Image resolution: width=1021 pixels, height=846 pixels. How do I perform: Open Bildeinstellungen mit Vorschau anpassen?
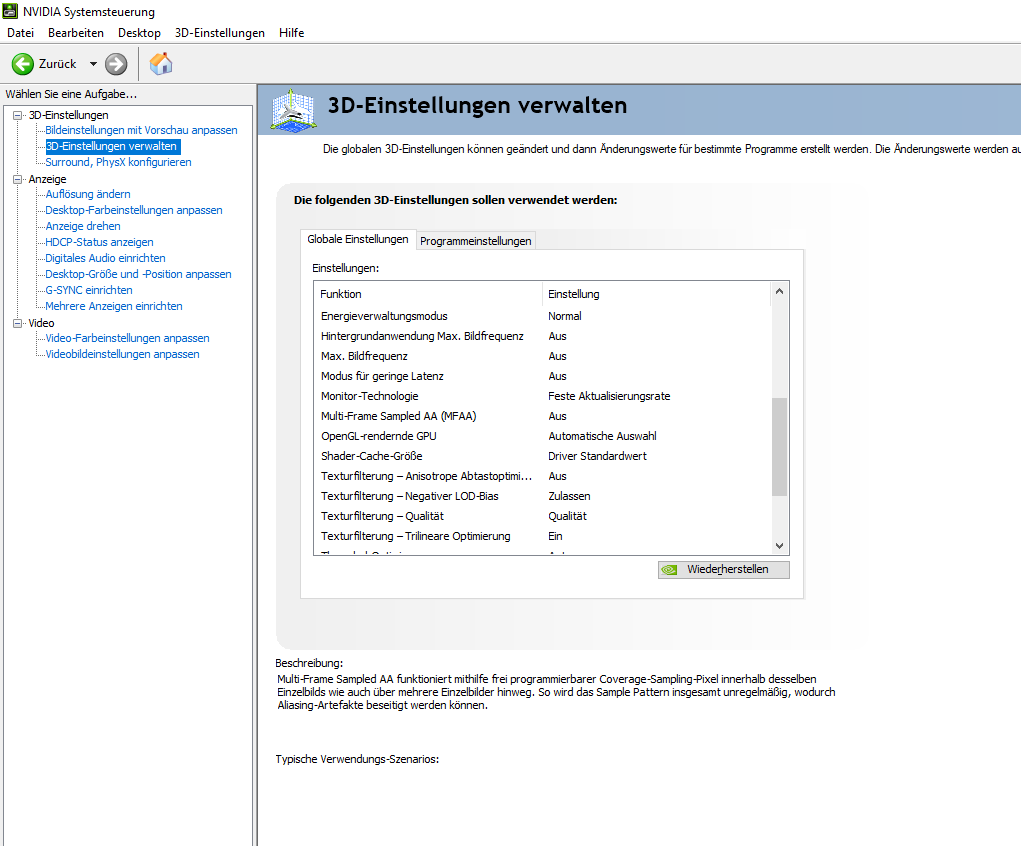(141, 130)
